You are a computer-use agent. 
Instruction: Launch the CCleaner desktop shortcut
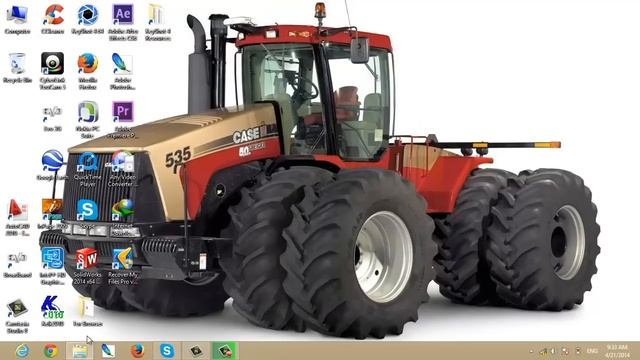tap(53, 19)
